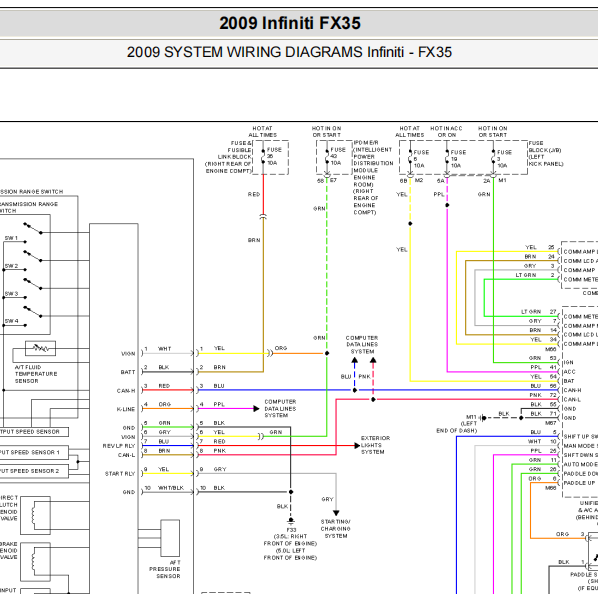Image resolution: width=598 pixels, height=594 pixels.
Task: Select the "IPDM E/R" module description text
Action: click(373, 177)
